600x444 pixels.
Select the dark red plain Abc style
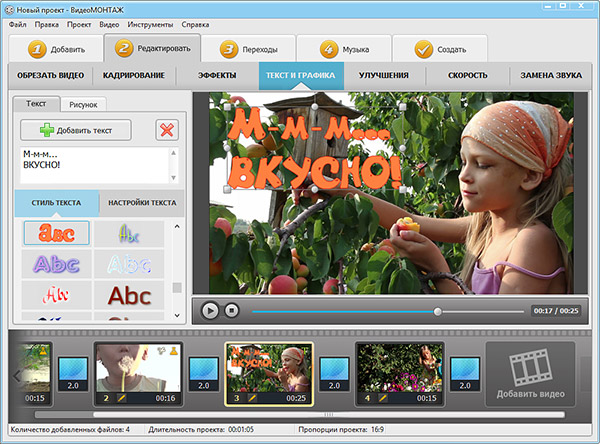click(x=129, y=295)
